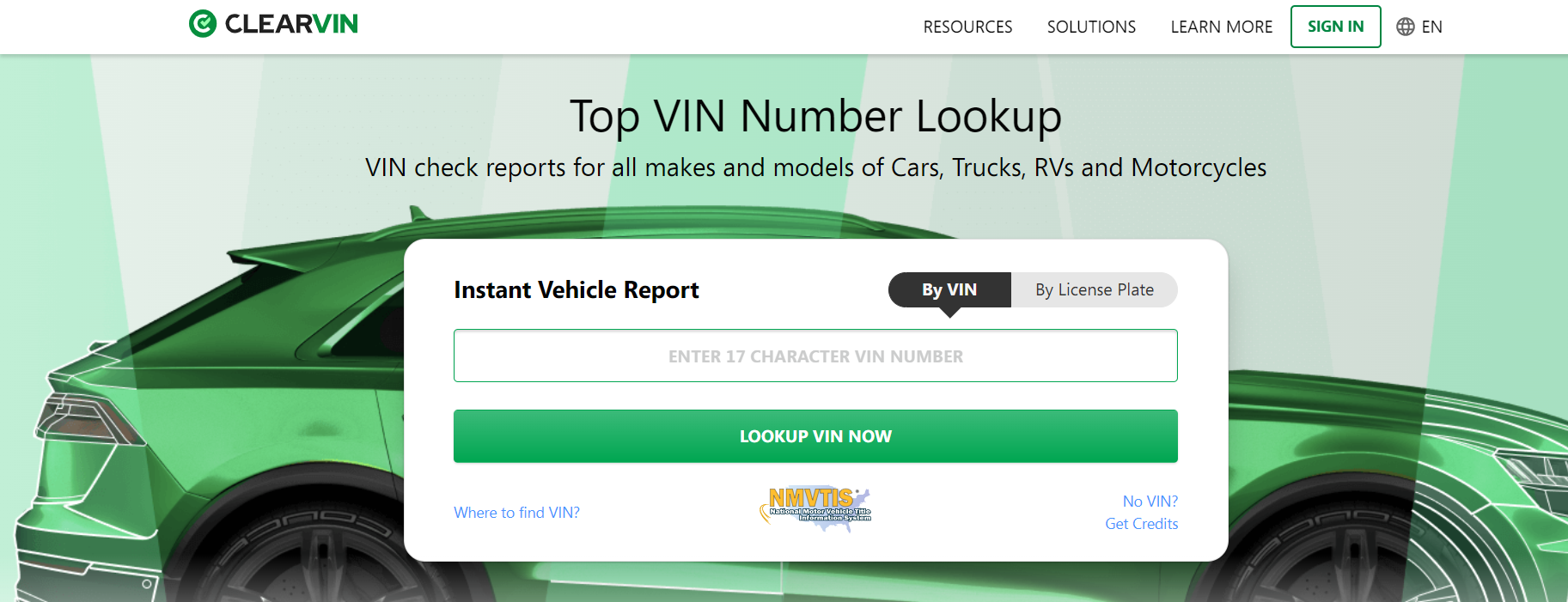Follow the No VIN? link
This screenshot has height=602, width=1568.
1150,502
